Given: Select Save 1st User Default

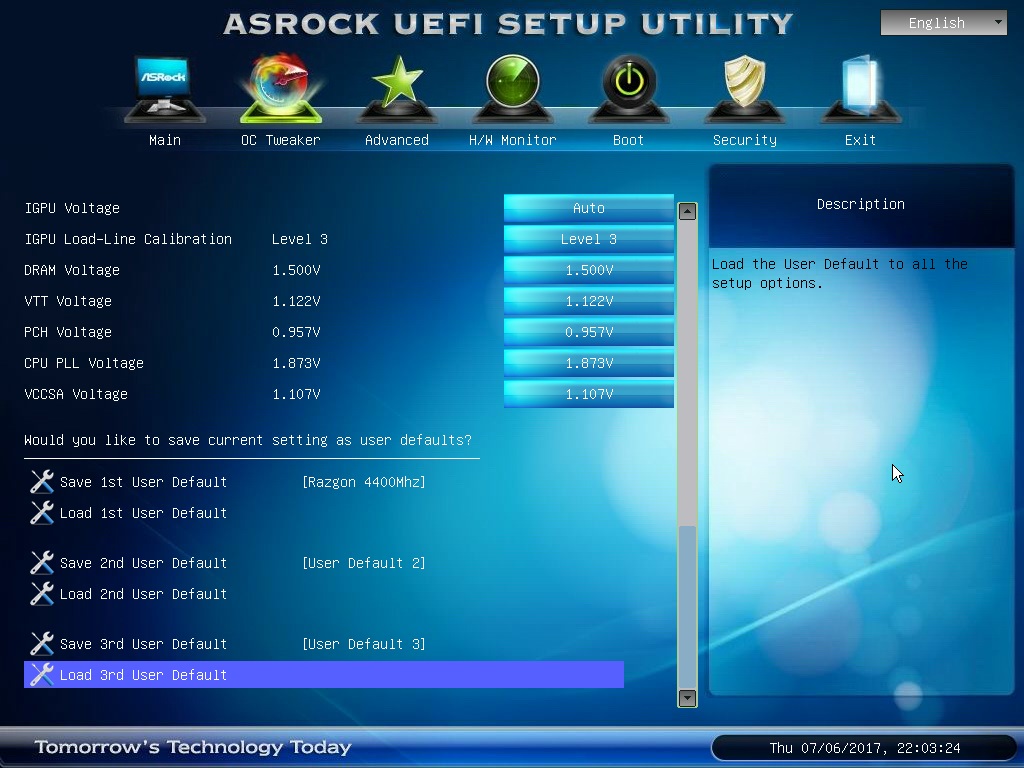Looking at the screenshot, I should (x=143, y=482).
